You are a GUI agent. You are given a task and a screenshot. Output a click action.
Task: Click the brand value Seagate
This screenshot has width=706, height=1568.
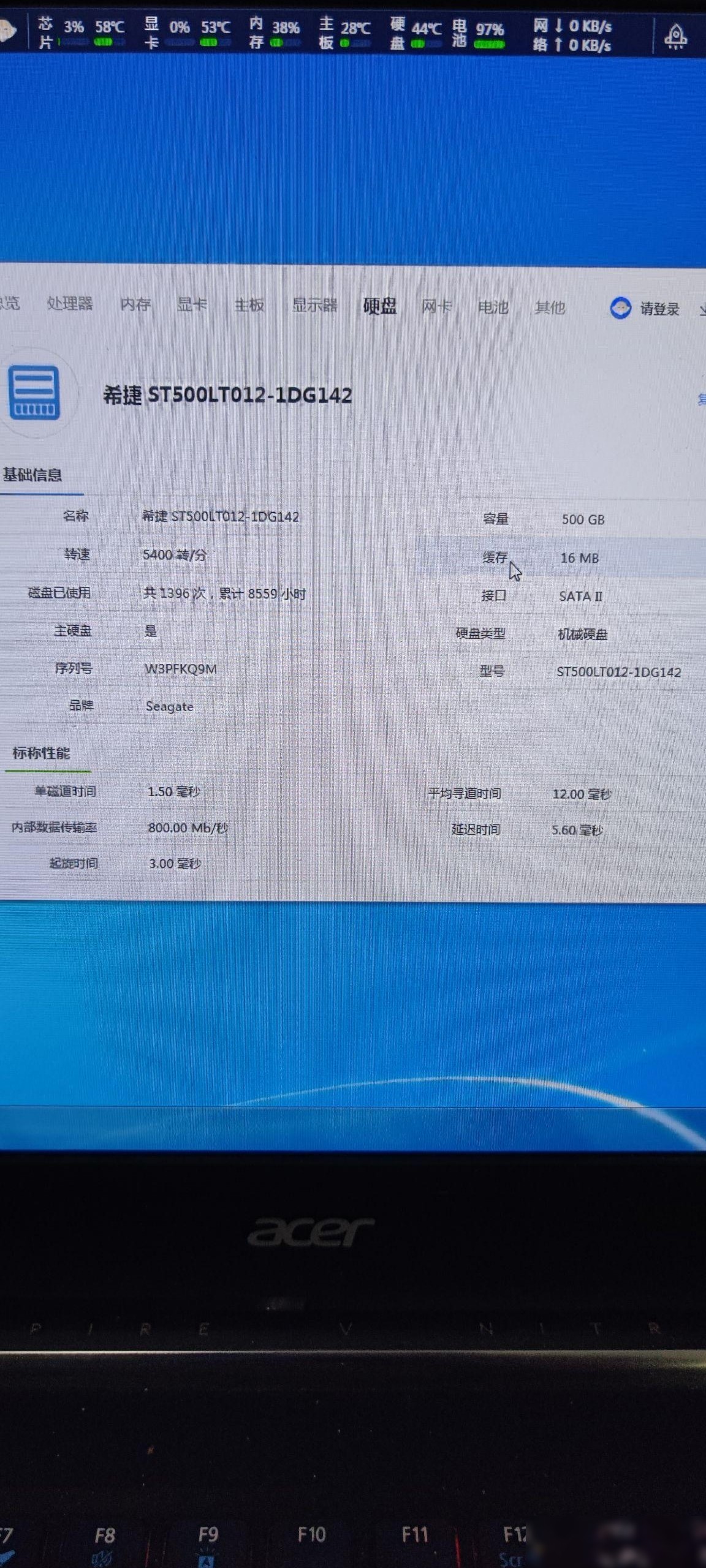[169, 706]
